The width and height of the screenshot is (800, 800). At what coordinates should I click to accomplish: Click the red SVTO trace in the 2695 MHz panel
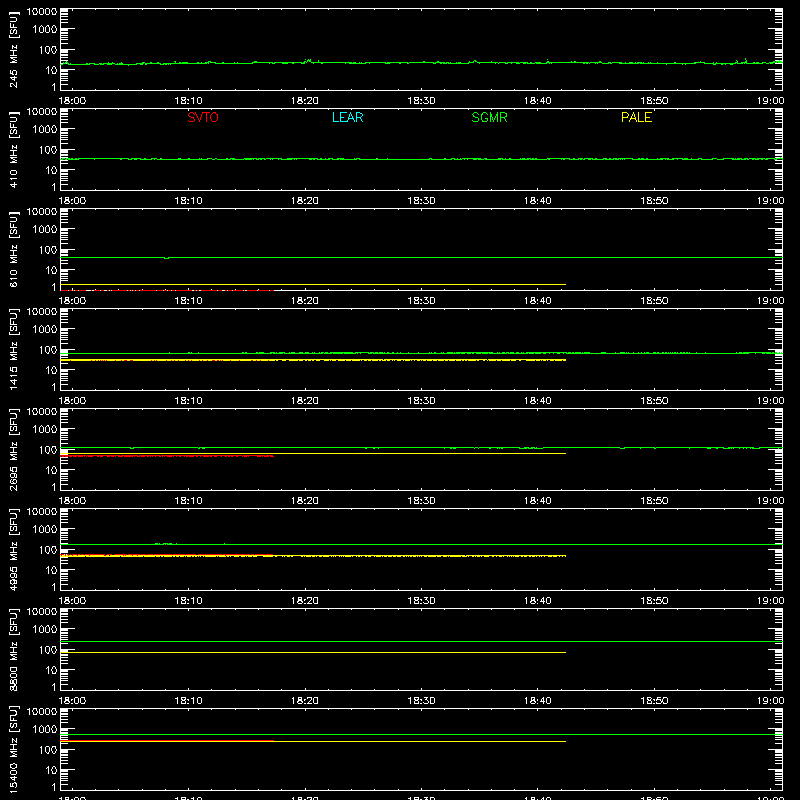click(x=167, y=456)
